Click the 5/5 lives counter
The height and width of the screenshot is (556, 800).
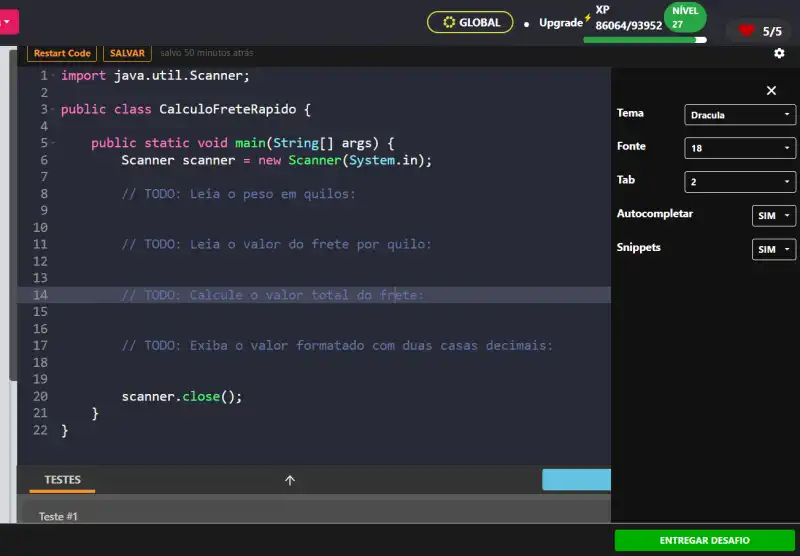(772, 31)
